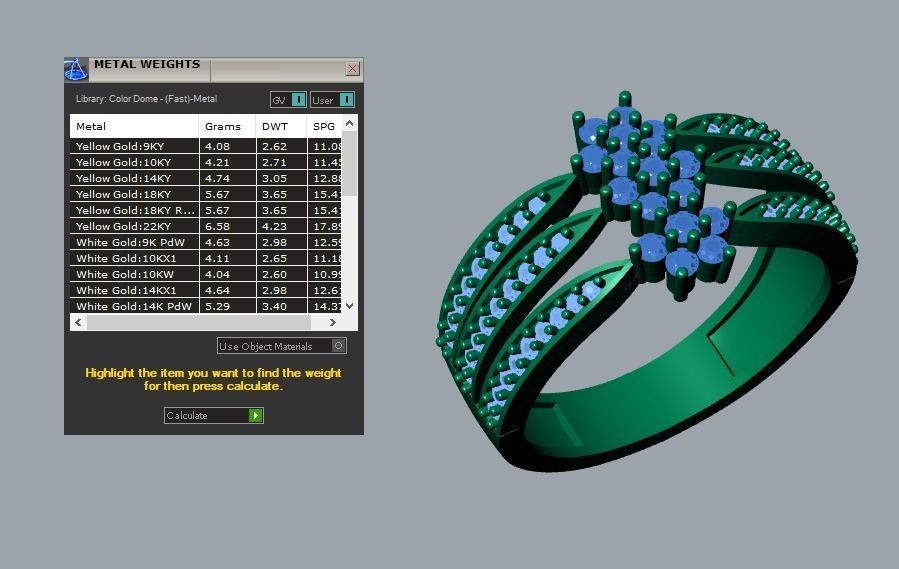899x569 pixels.
Task: Click the list scroll down arrow
Action: tap(350, 306)
